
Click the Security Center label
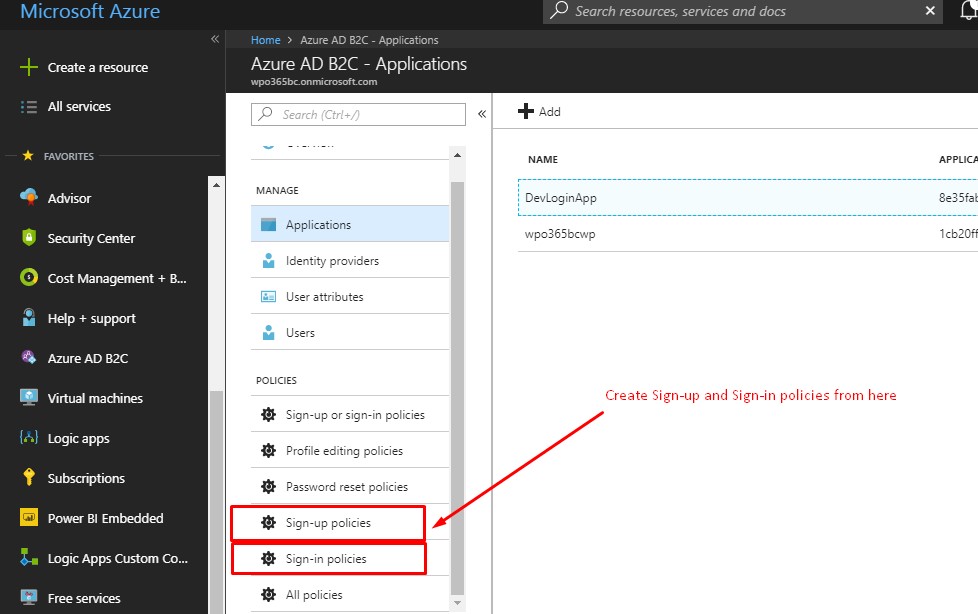91,238
